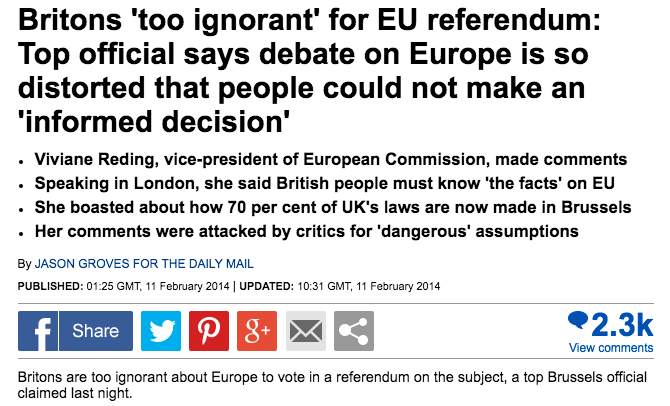Click the View comments link
670x406 pixels.
tap(611, 348)
